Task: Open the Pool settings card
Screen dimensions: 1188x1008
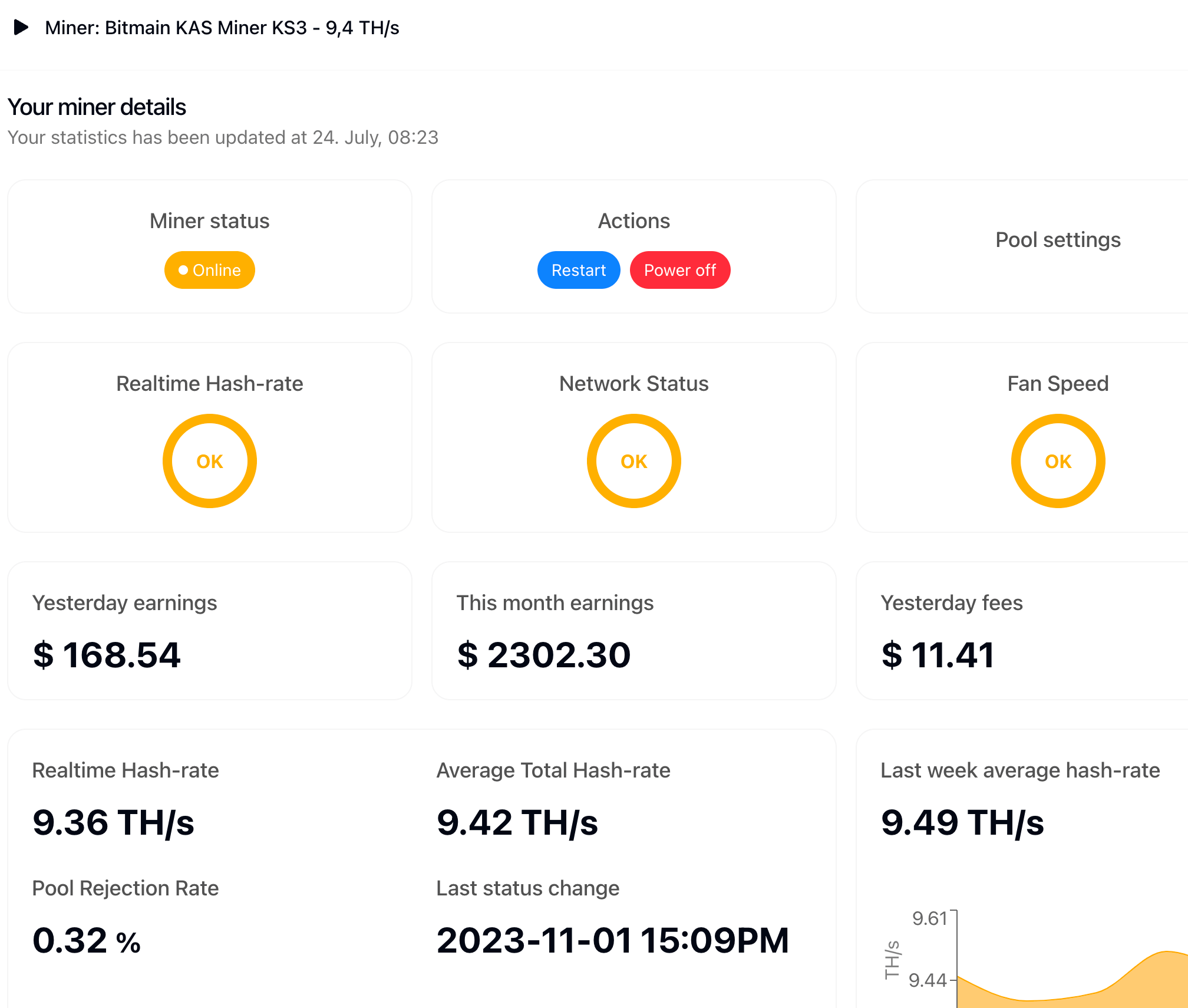Action: tap(1058, 240)
